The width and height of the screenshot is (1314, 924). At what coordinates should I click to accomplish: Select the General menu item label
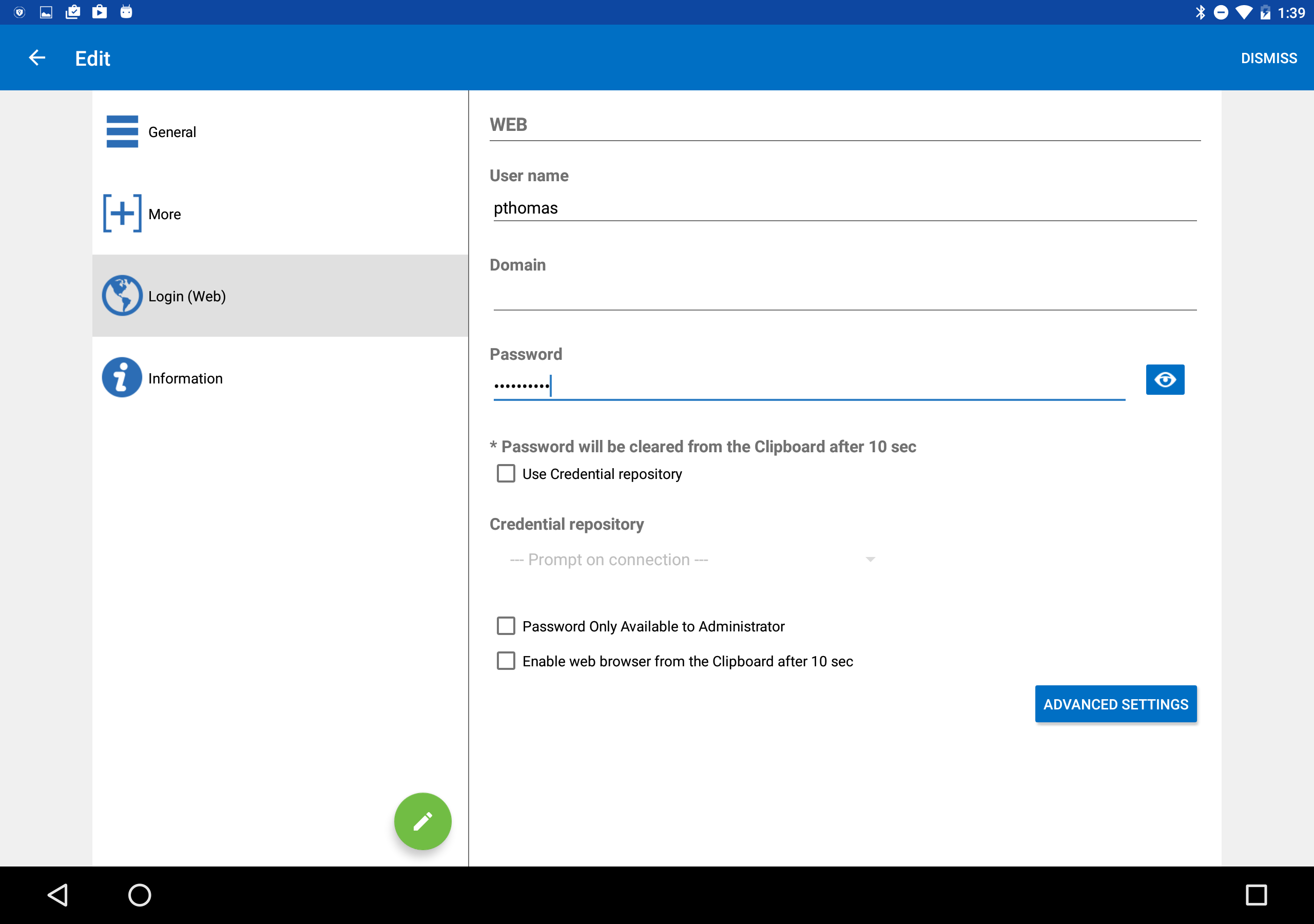coord(171,132)
